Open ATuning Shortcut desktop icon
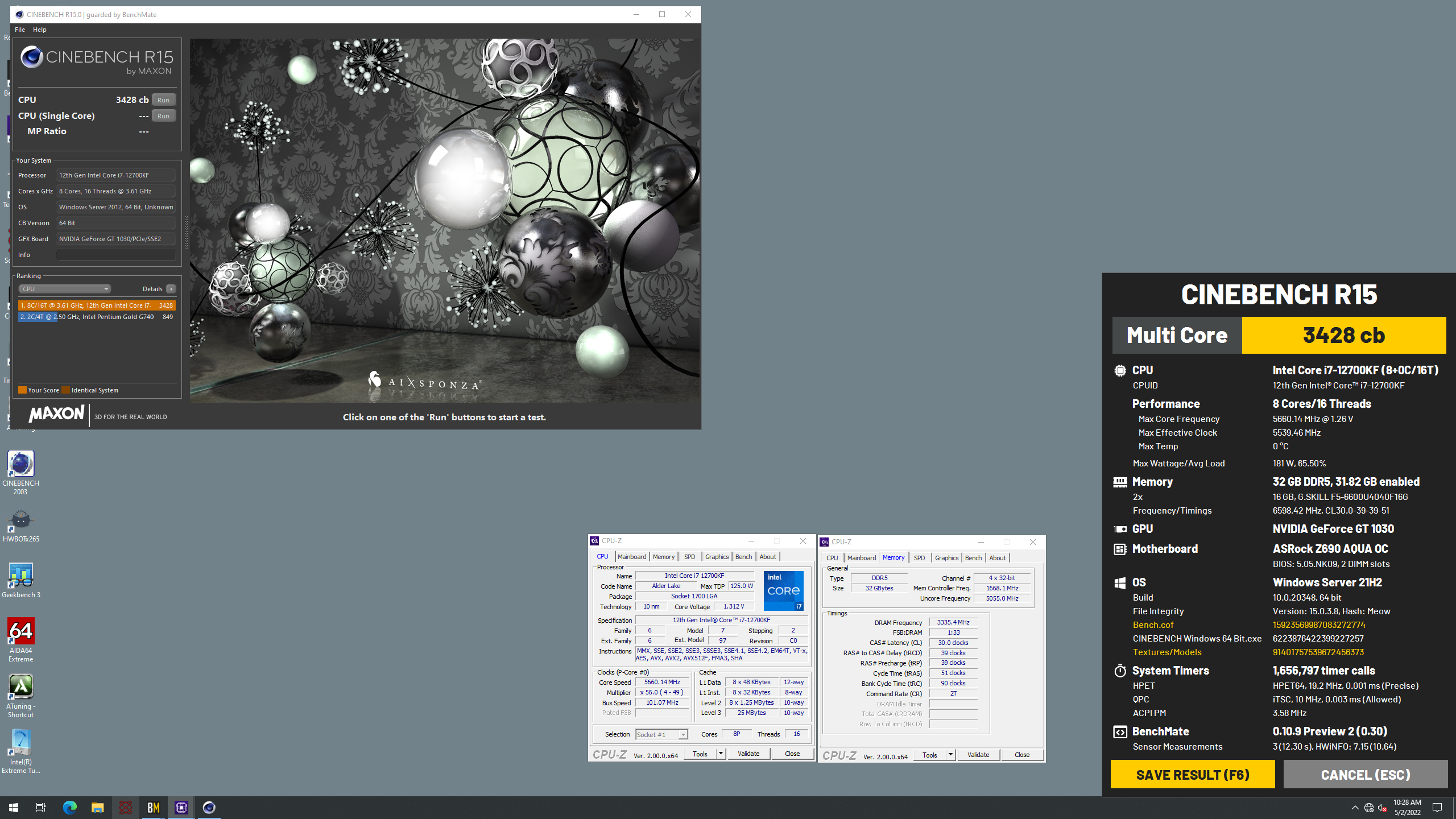Screen dimensions: 1456x819 coord(20,696)
